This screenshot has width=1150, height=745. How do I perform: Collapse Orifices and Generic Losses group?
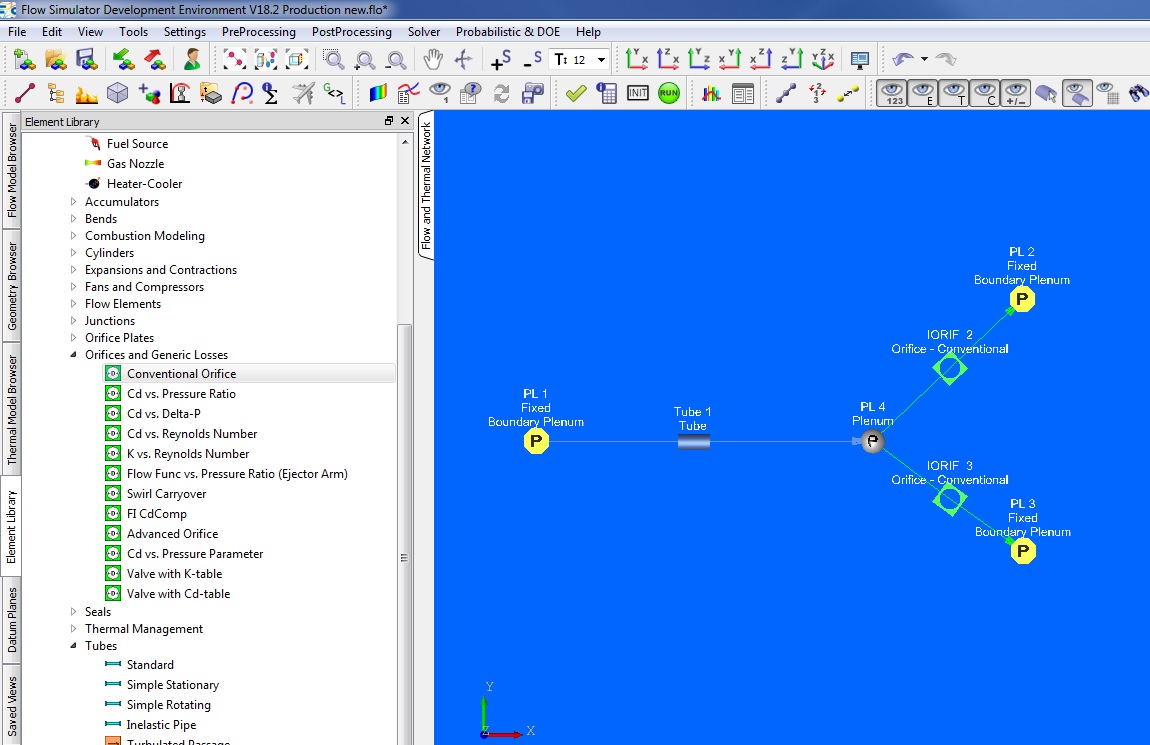click(73, 355)
